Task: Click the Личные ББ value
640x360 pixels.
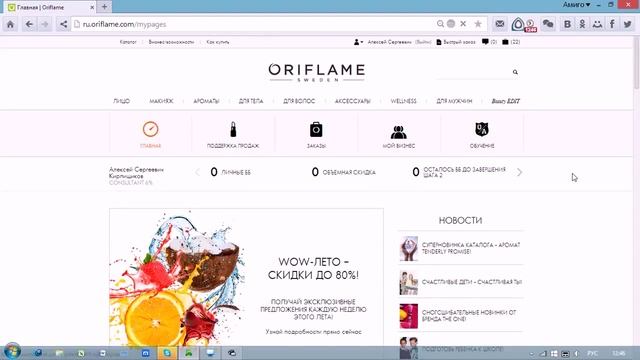Action: pos(214,172)
